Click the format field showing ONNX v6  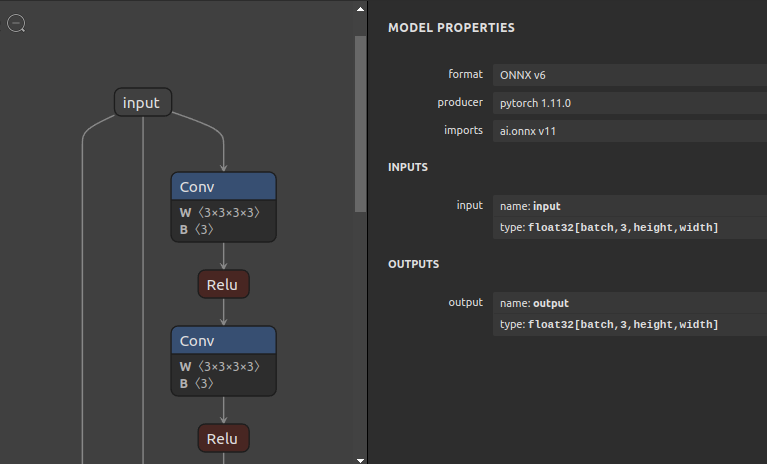pyautogui.click(x=630, y=75)
